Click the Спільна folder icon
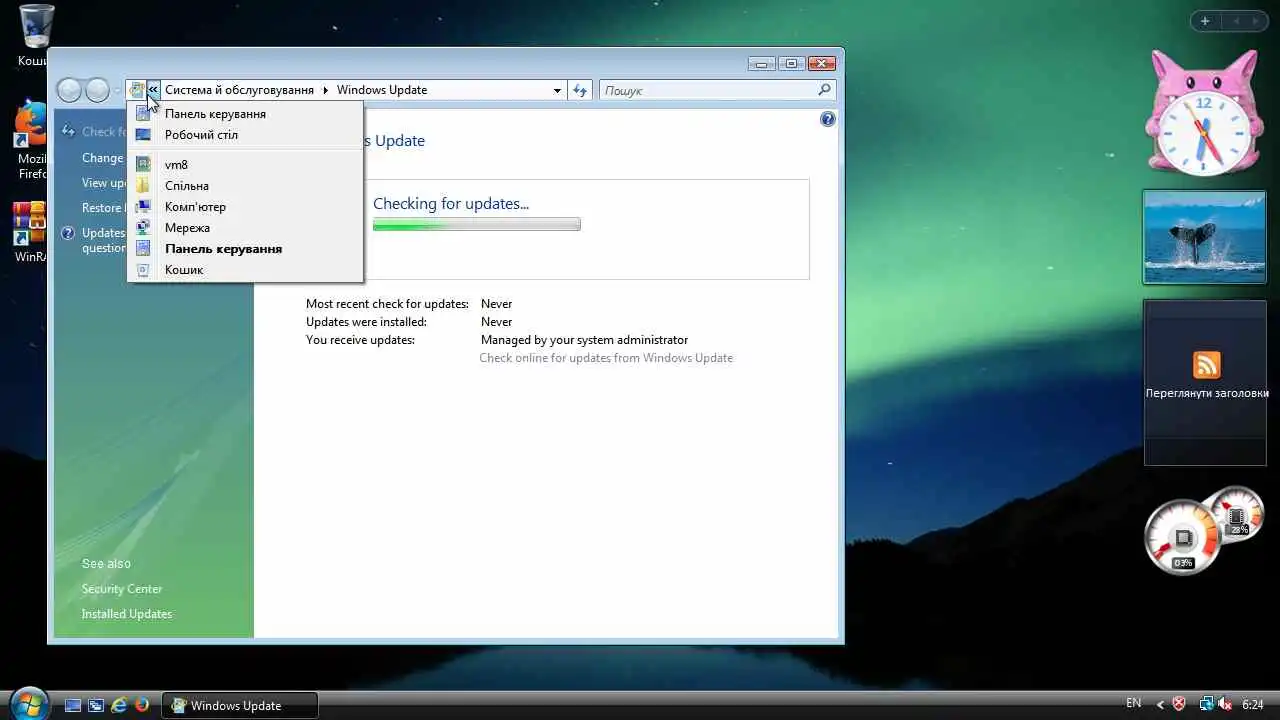The height and width of the screenshot is (720, 1280). pos(143,186)
